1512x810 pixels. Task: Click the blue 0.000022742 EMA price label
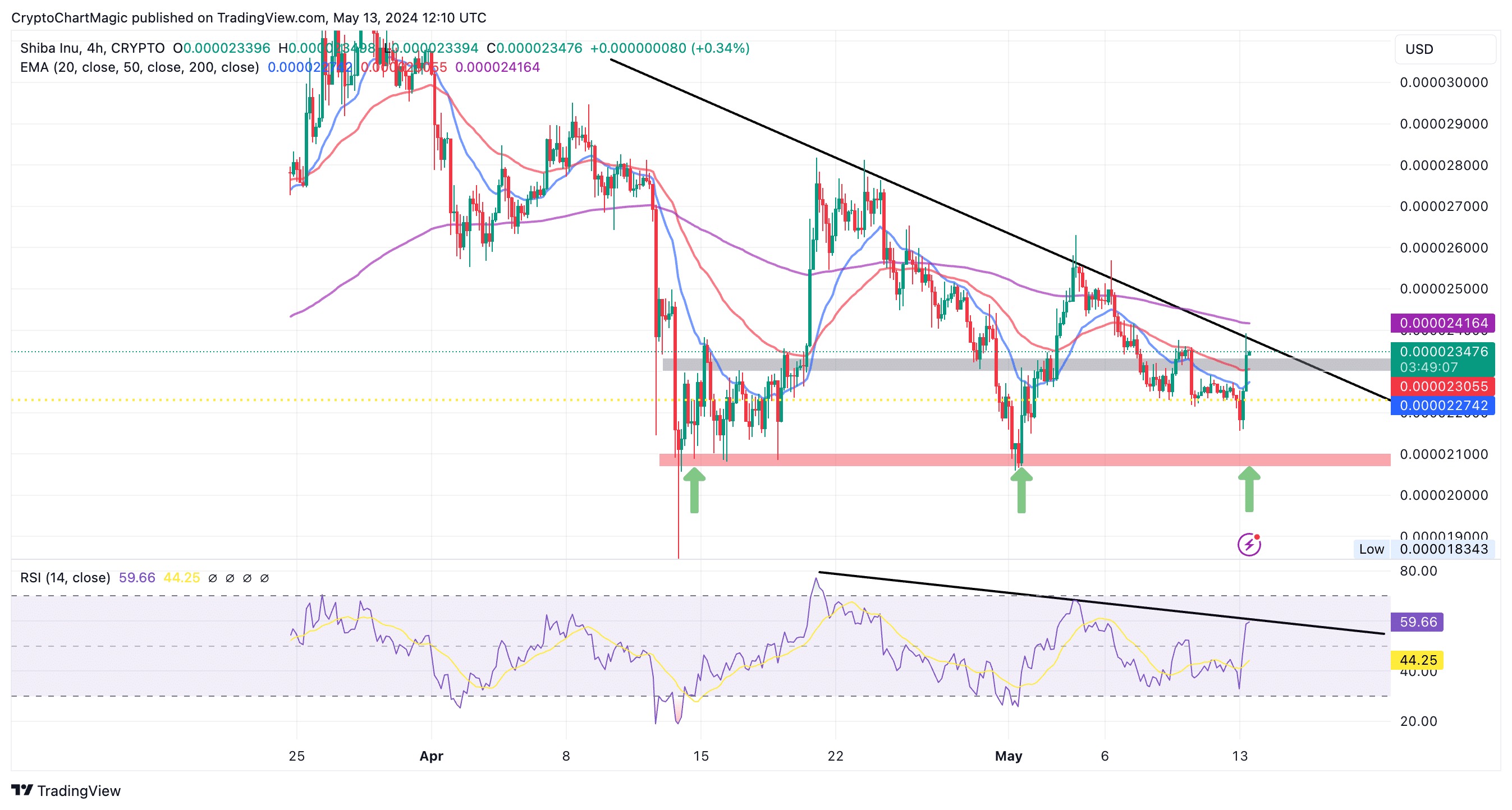coord(1443,406)
